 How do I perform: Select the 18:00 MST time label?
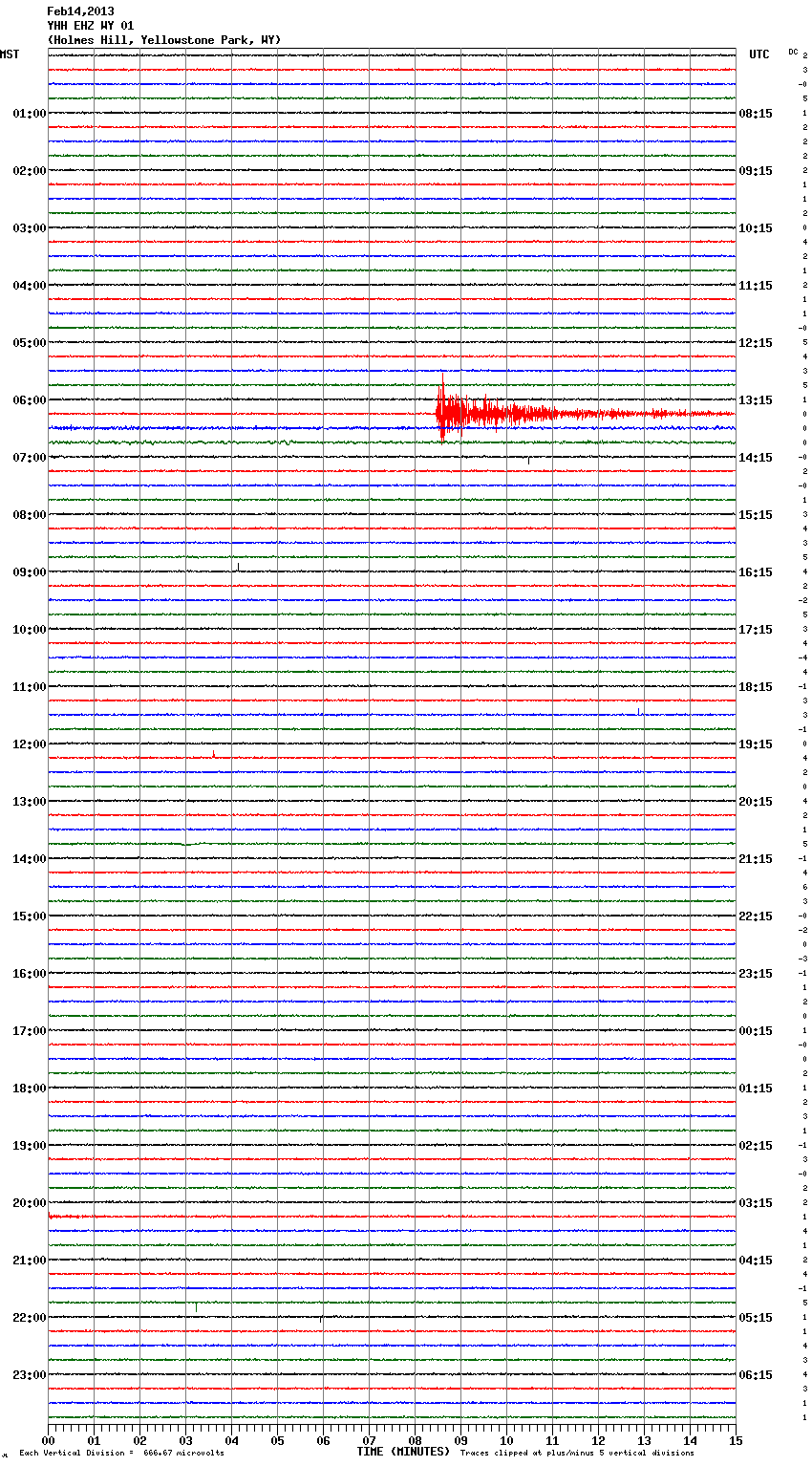pyautogui.click(x=30, y=1089)
